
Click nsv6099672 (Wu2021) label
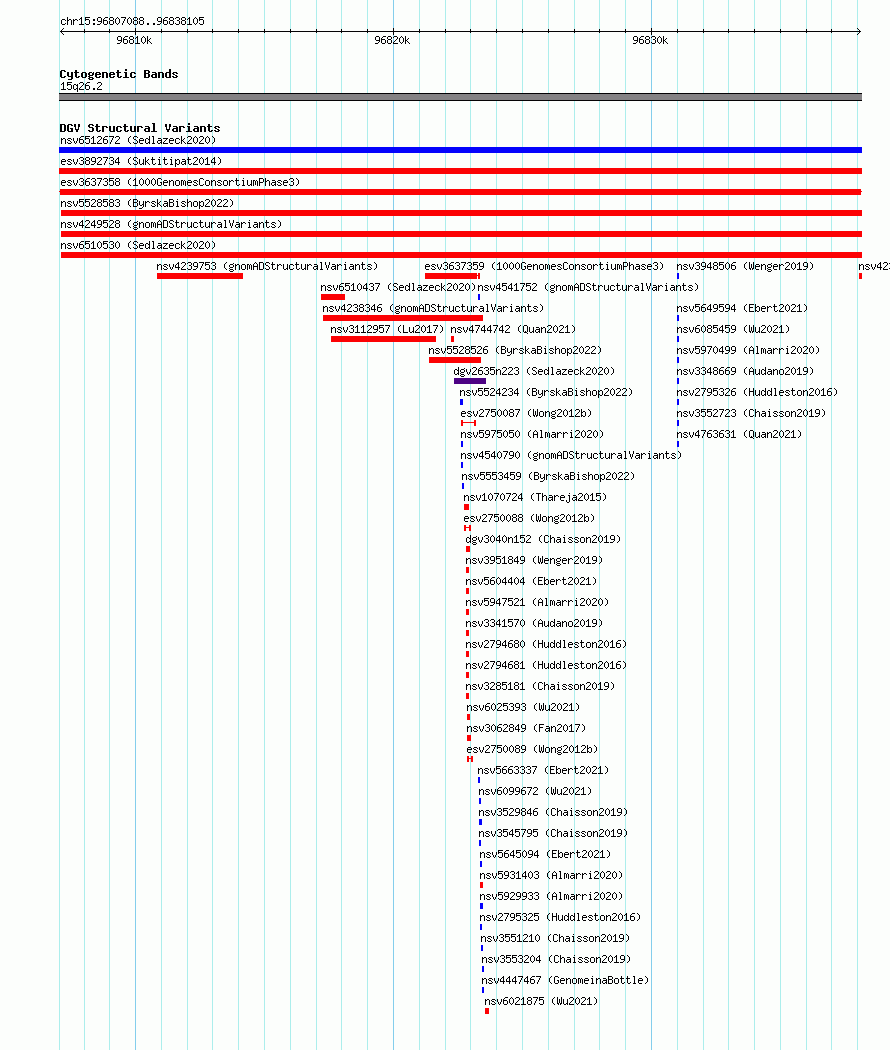(535, 792)
